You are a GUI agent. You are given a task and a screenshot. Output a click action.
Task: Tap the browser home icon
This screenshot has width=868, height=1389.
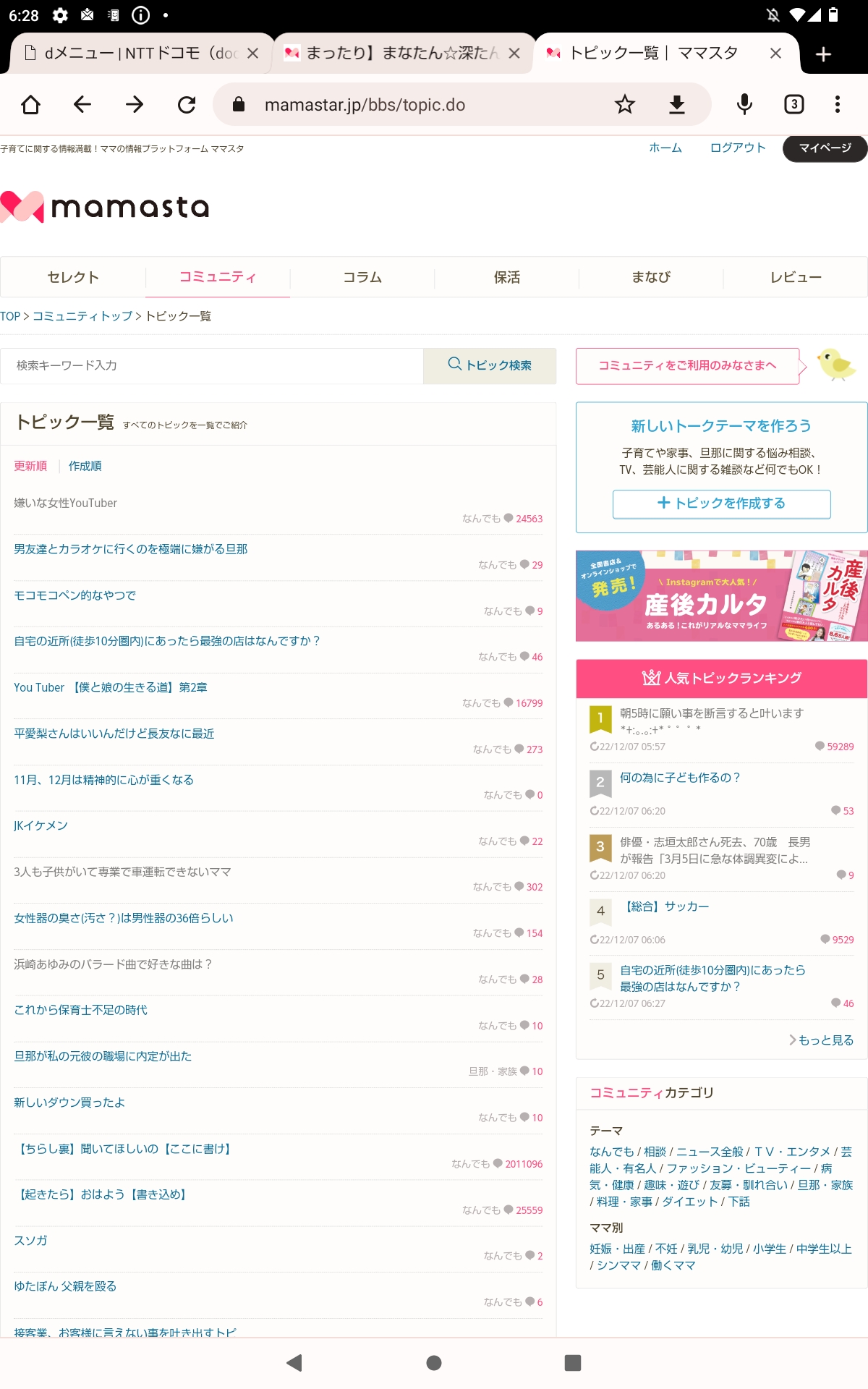[31, 105]
